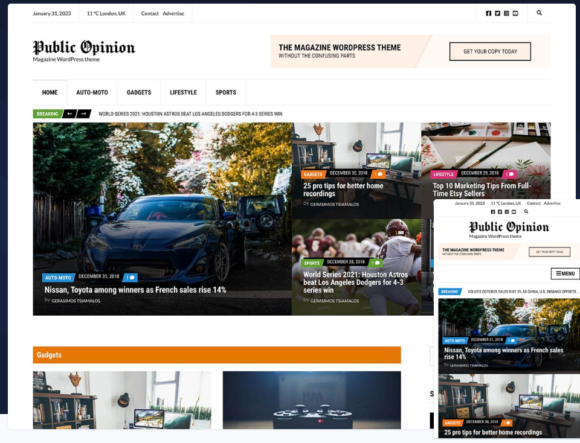Open Instagram icon in desktop top bar
The height and width of the screenshot is (443, 580).
tap(506, 13)
